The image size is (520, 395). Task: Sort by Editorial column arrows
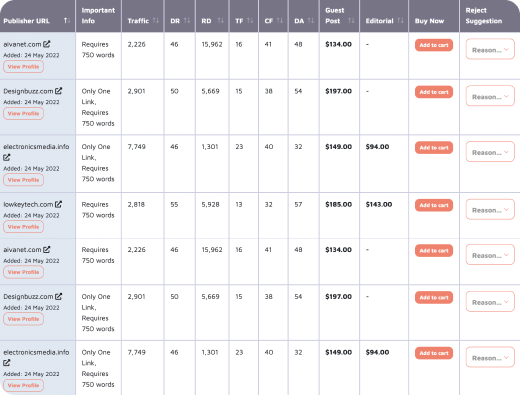(400, 21)
